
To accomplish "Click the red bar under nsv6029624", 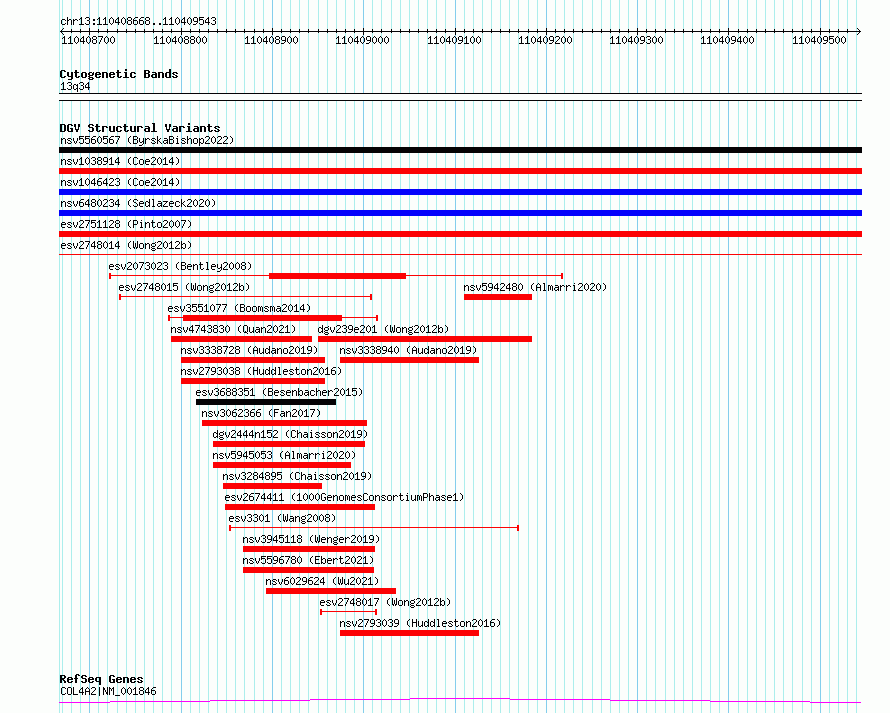I will [331, 591].
